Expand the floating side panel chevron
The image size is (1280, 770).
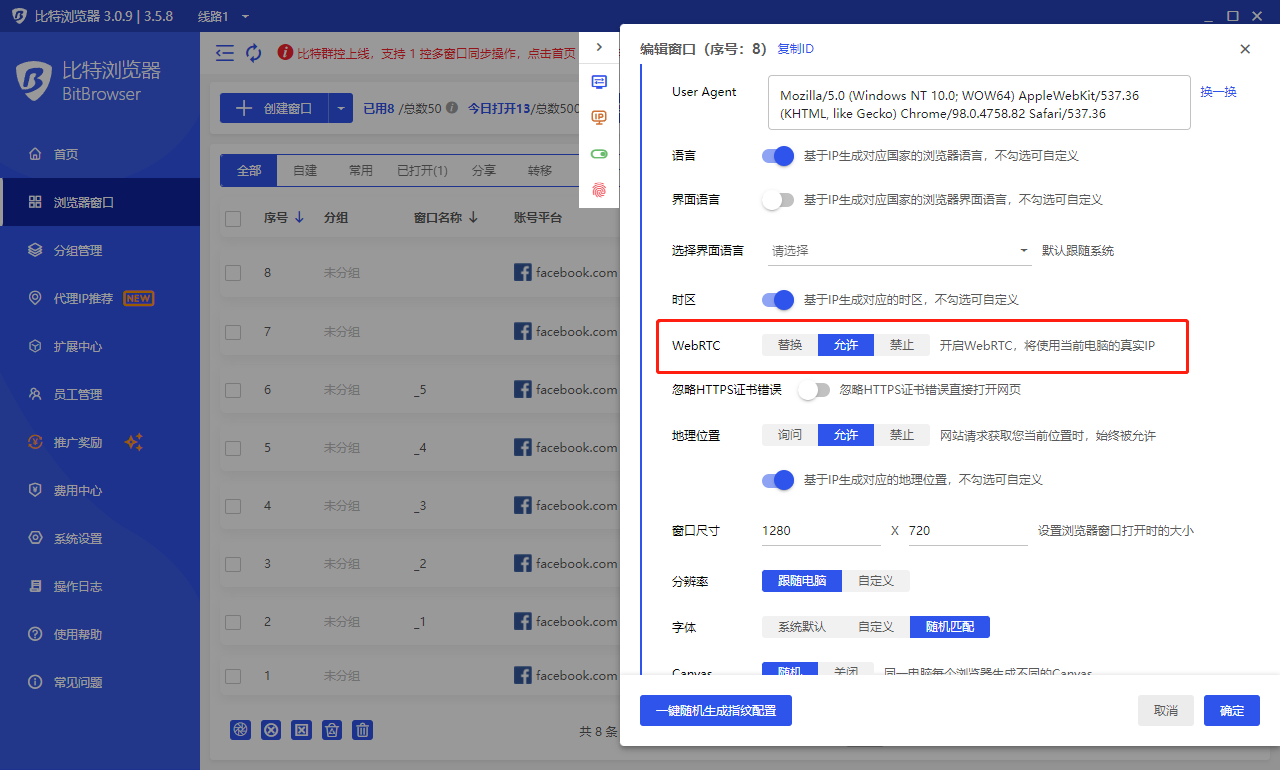(x=599, y=47)
